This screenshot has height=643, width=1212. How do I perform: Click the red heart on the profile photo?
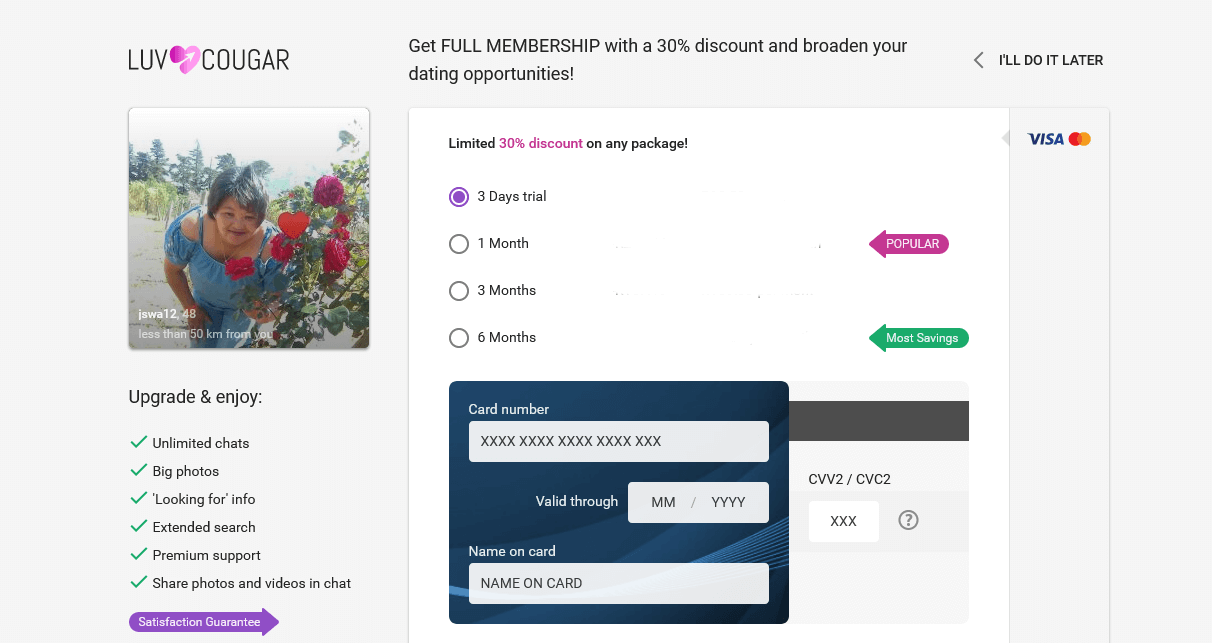point(293,226)
